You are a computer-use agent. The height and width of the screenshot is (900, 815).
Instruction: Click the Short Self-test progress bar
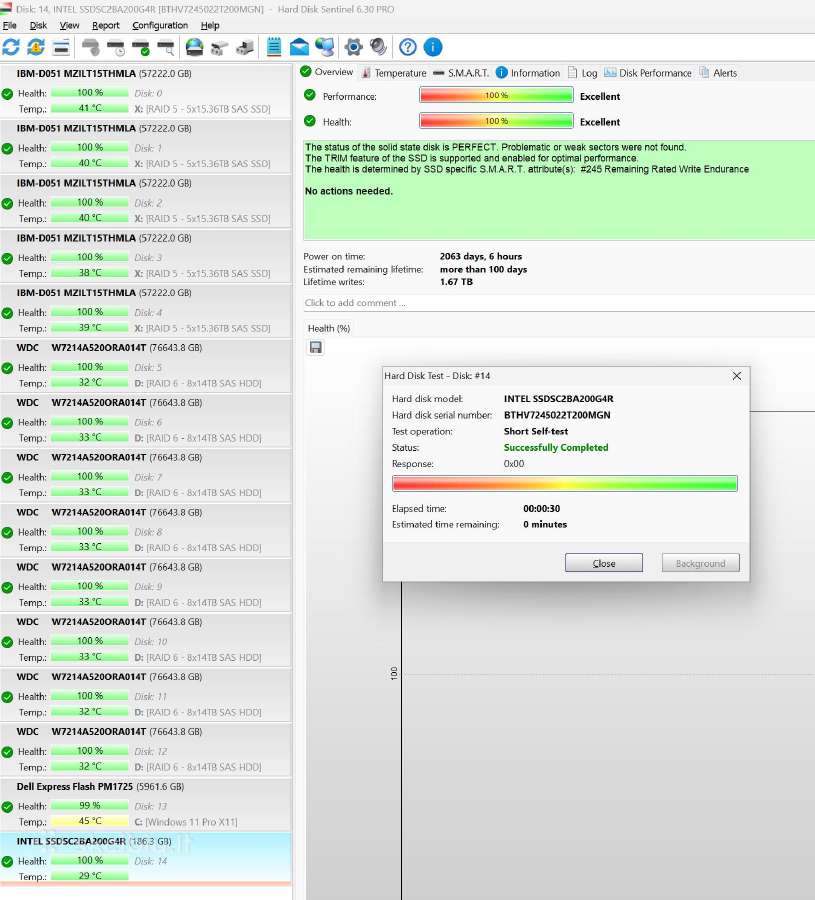pyautogui.click(x=565, y=483)
